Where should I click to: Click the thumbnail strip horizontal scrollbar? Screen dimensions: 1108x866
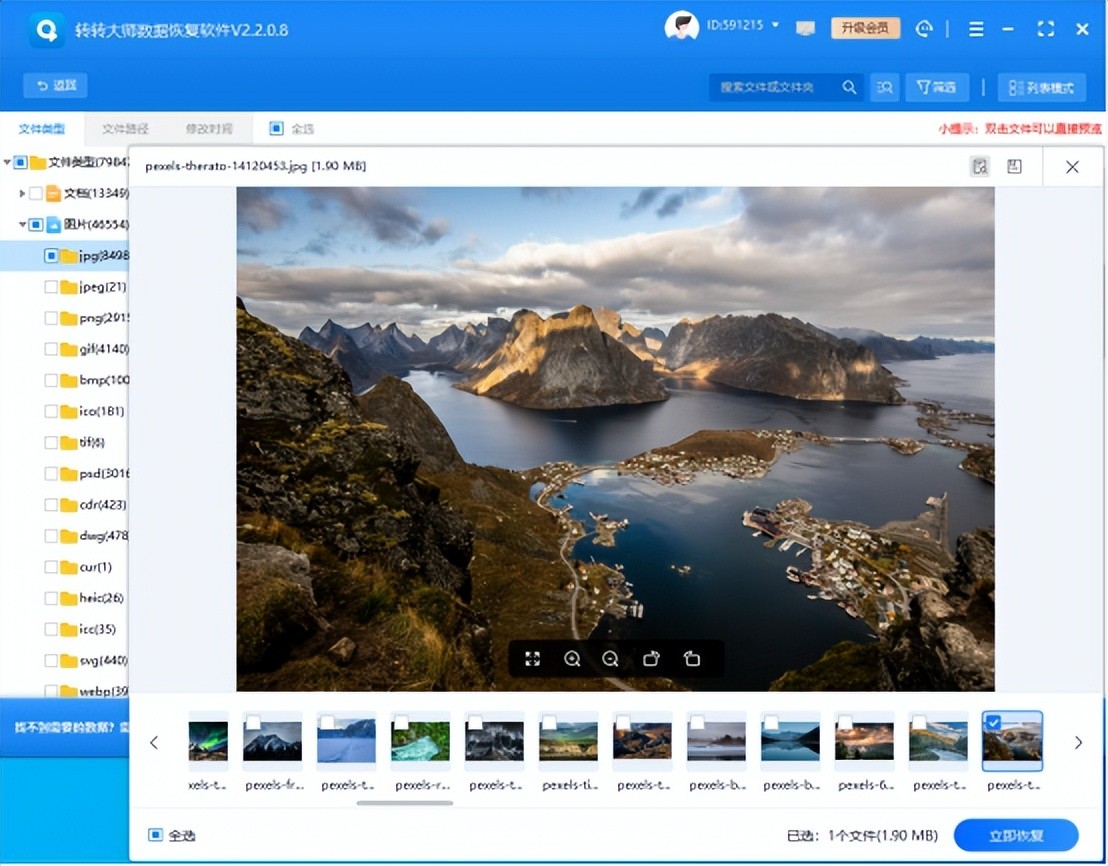(404, 802)
